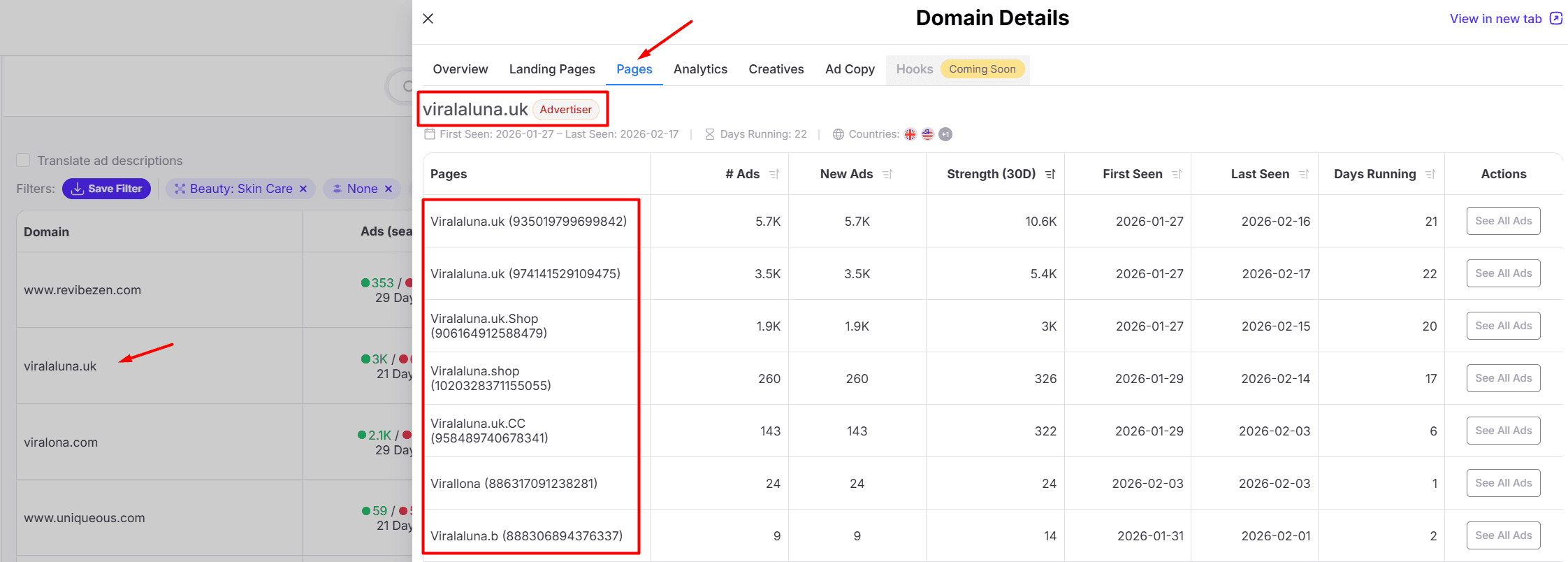Click the Pages column header

pyautogui.click(x=449, y=174)
